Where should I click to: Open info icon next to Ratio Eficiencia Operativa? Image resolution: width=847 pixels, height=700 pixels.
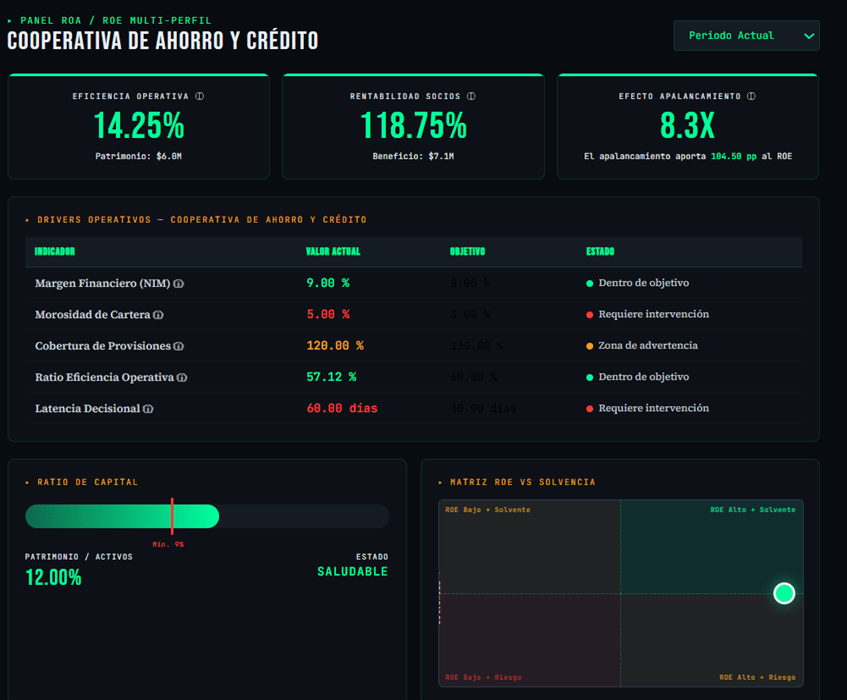click(182, 378)
